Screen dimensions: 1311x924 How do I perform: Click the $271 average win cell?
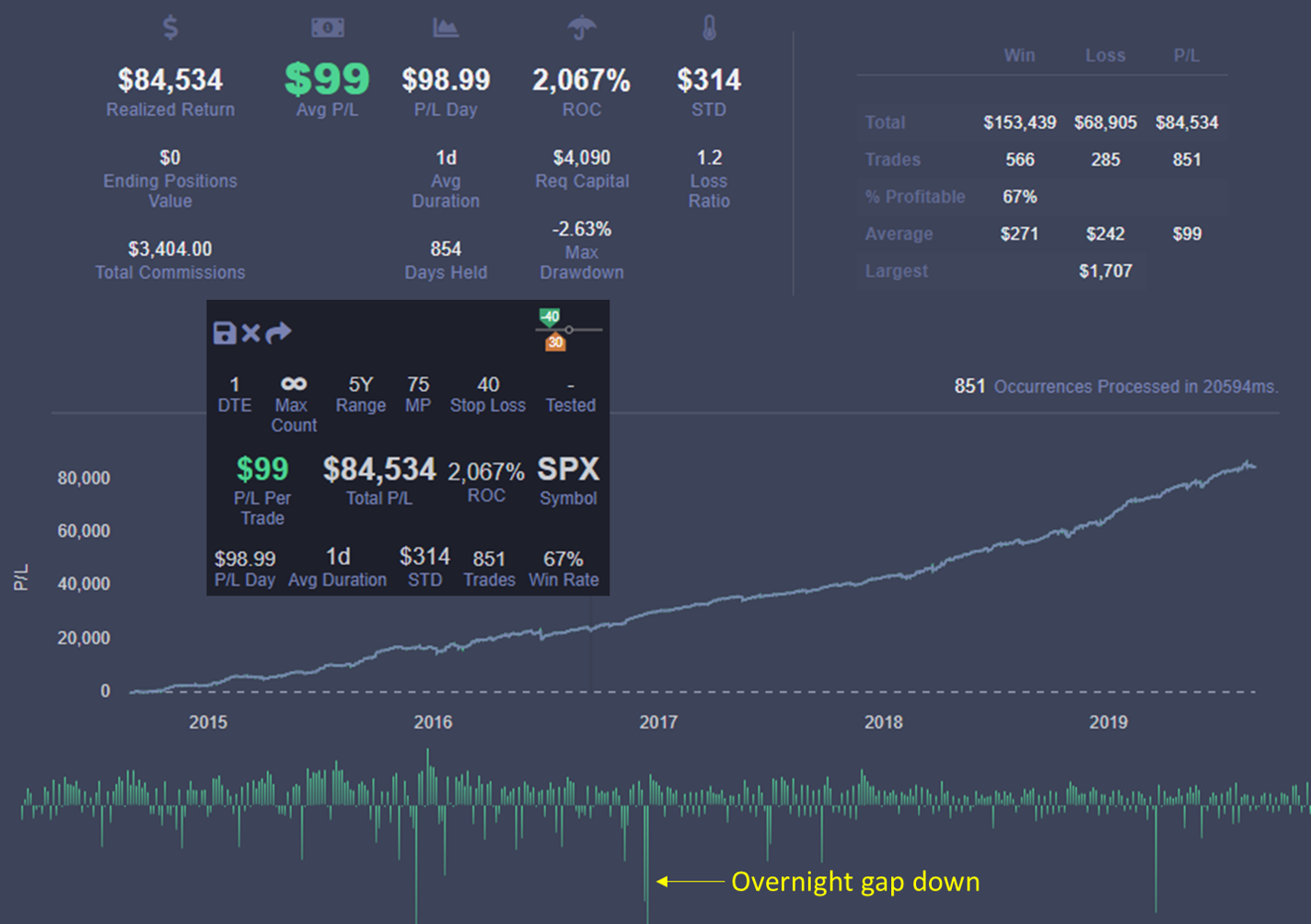[1019, 234]
